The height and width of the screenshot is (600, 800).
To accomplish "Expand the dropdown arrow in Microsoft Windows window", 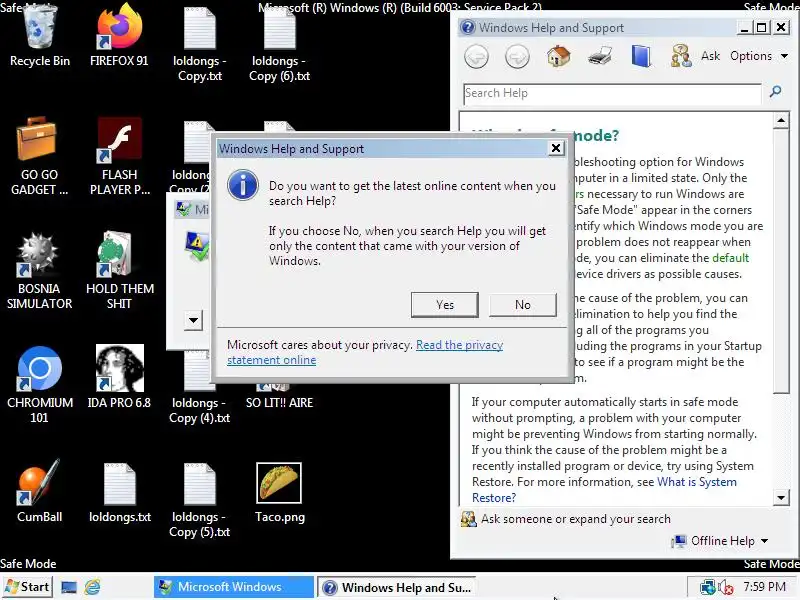I will tap(193, 320).
